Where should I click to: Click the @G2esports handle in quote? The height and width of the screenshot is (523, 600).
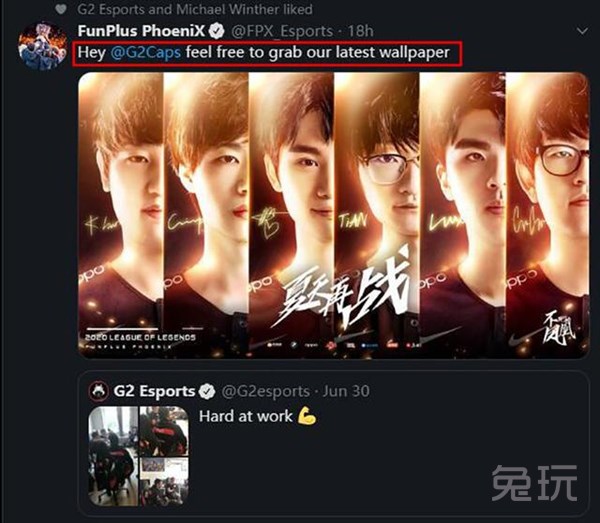pyautogui.click(x=266, y=391)
